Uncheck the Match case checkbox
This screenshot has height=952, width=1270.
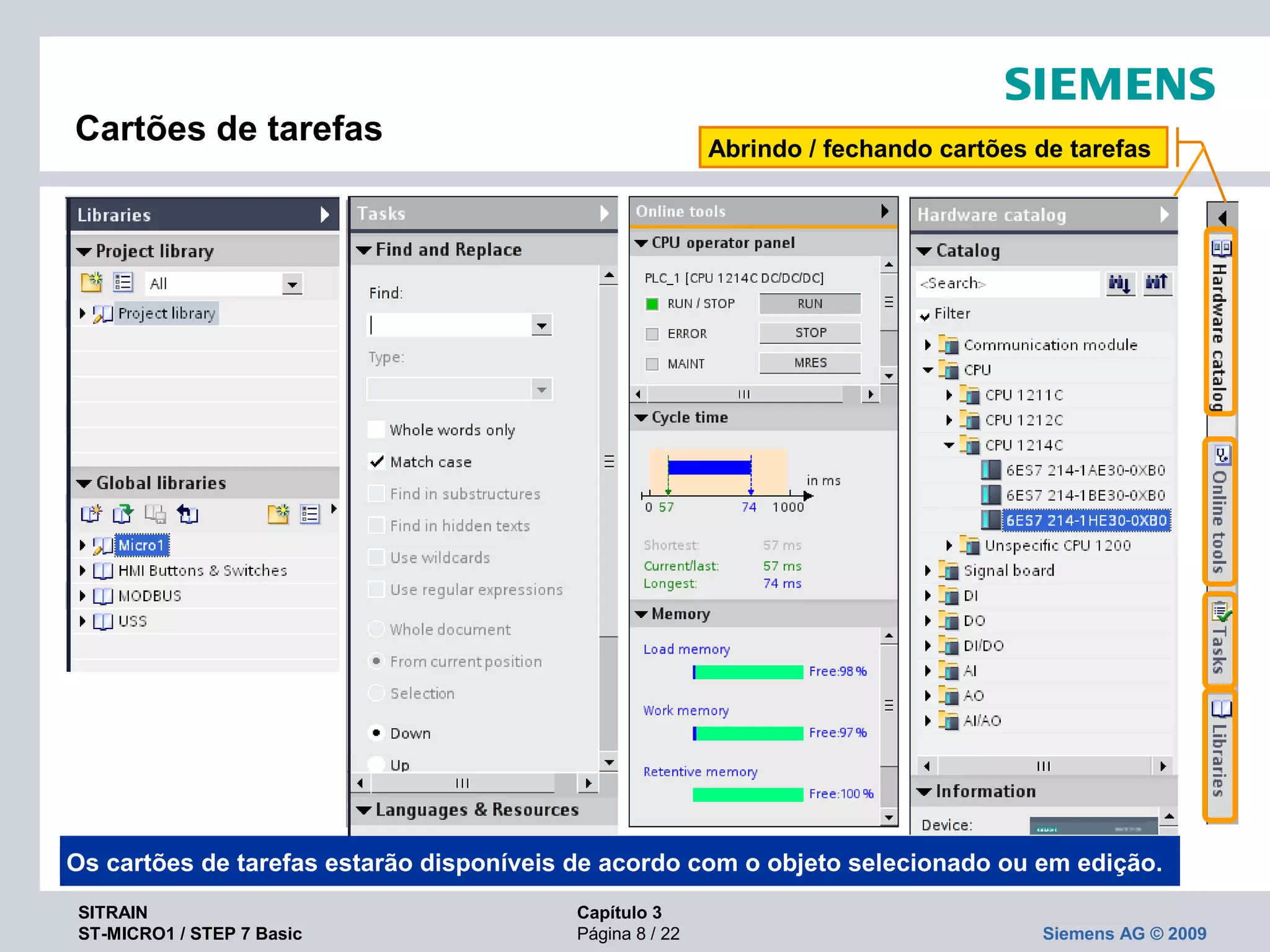376,462
